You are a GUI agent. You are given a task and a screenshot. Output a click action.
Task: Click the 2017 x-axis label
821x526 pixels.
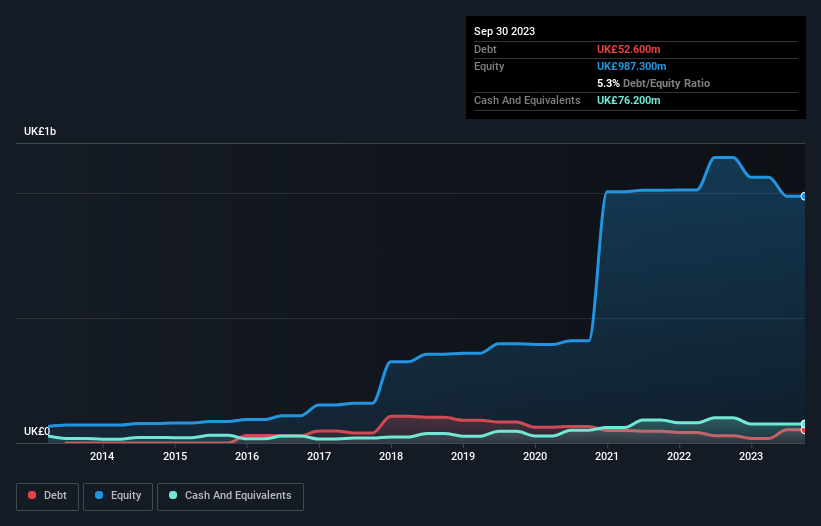[x=319, y=456]
